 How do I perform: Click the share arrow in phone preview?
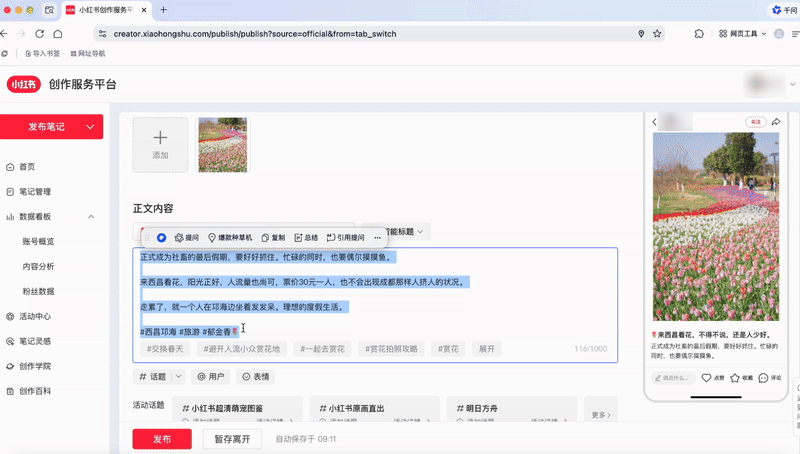(x=776, y=122)
